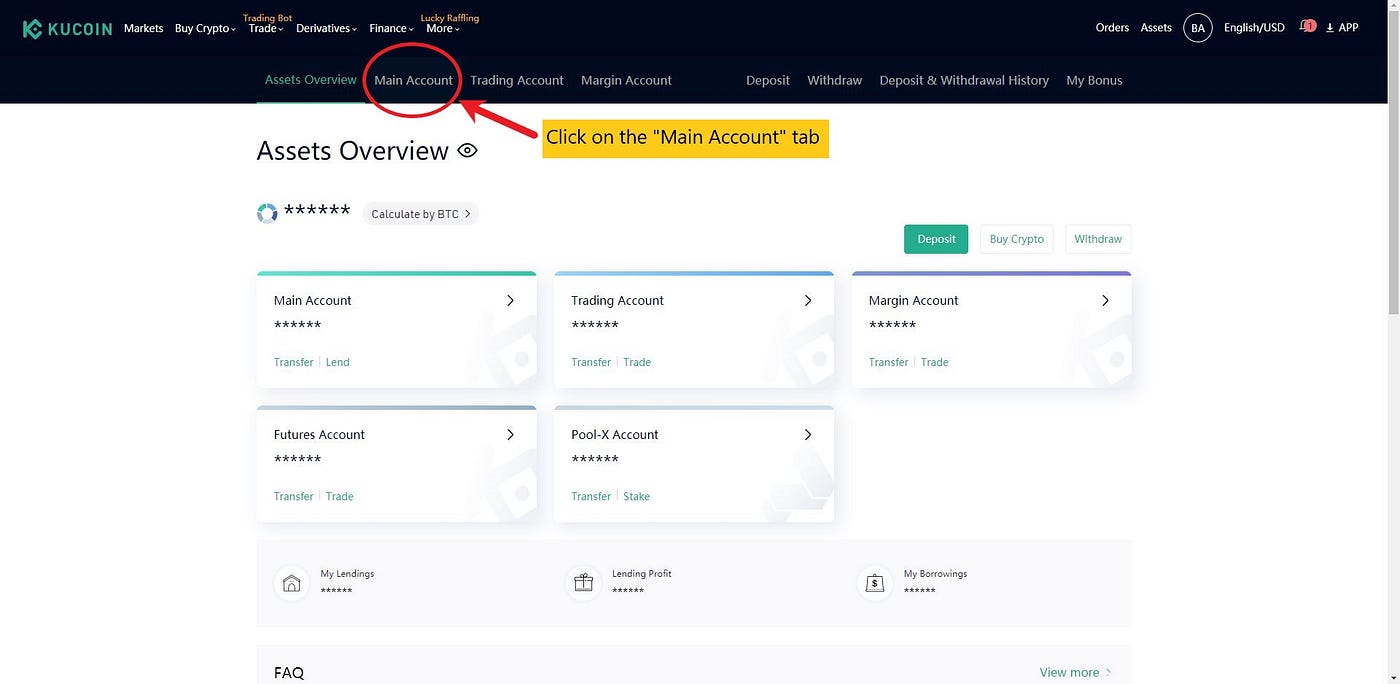Click the Main Account card title
This screenshot has width=1400, height=684.
tap(313, 300)
